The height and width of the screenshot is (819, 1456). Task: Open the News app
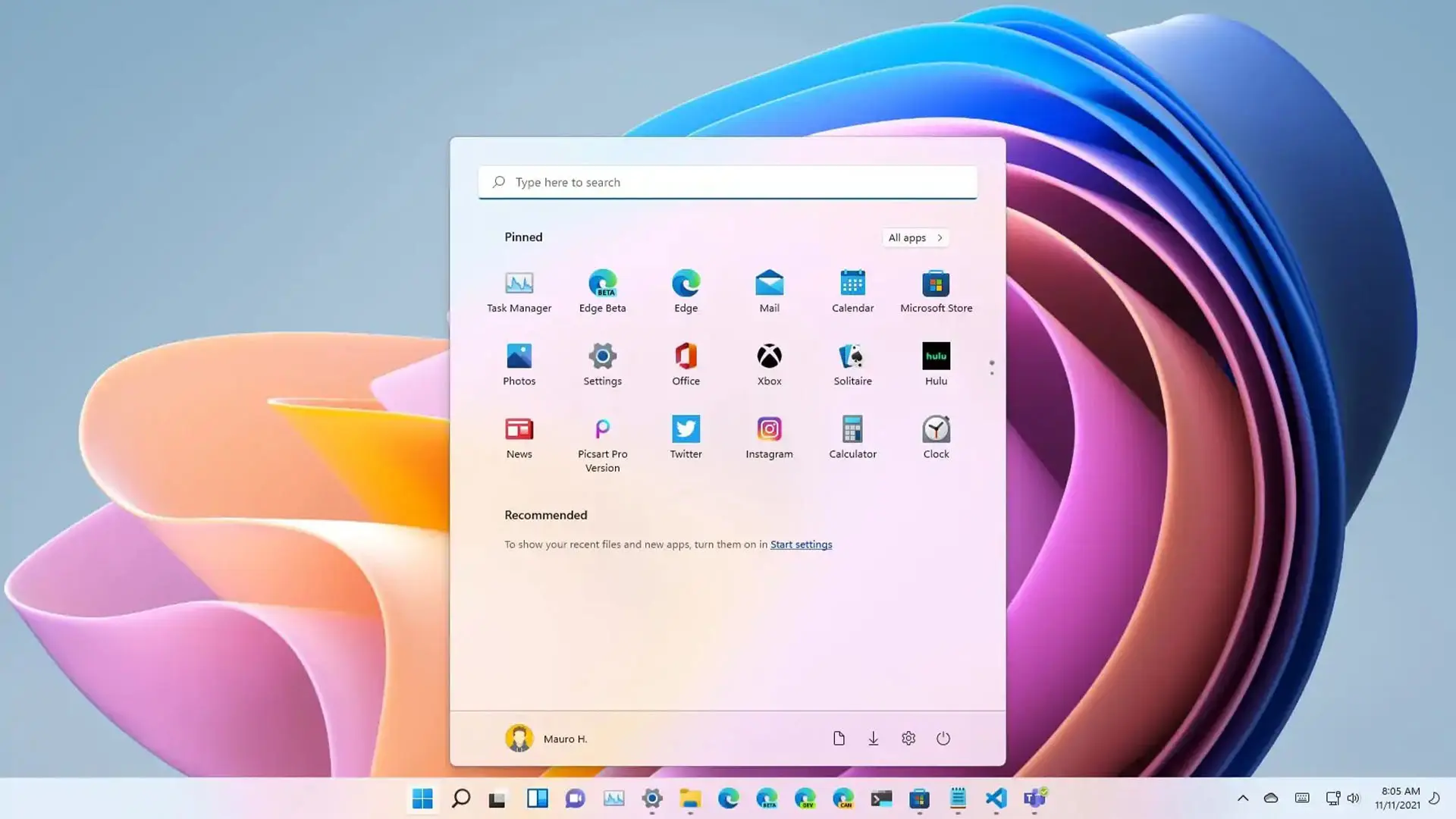pos(519,437)
